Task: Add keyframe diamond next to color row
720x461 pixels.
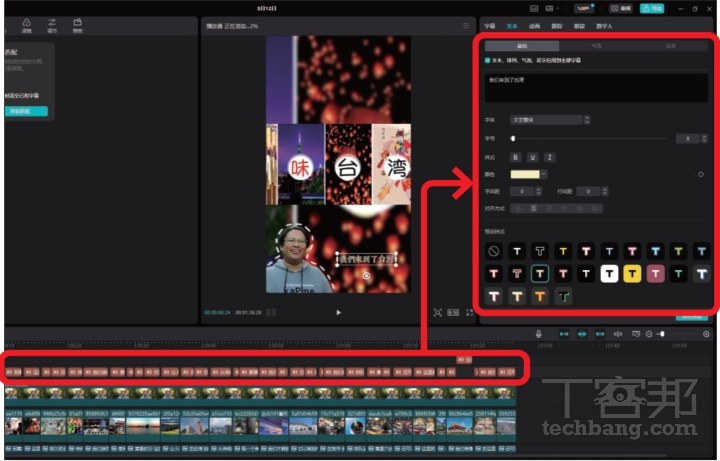Action: point(701,174)
